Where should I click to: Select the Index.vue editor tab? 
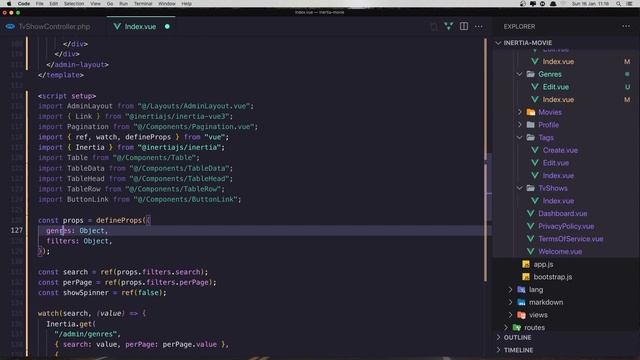pos(140,27)
